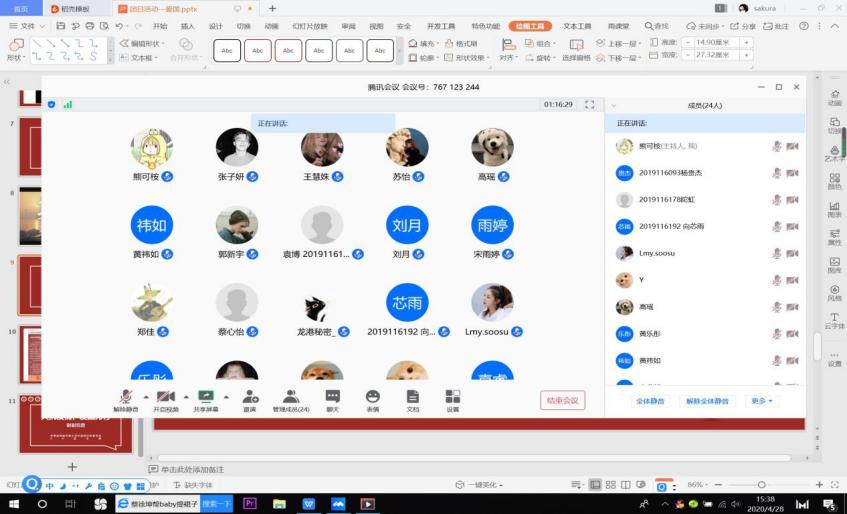Open the 对齐 align dropdown
Screen dimensions: 847x514
point(508,49)
